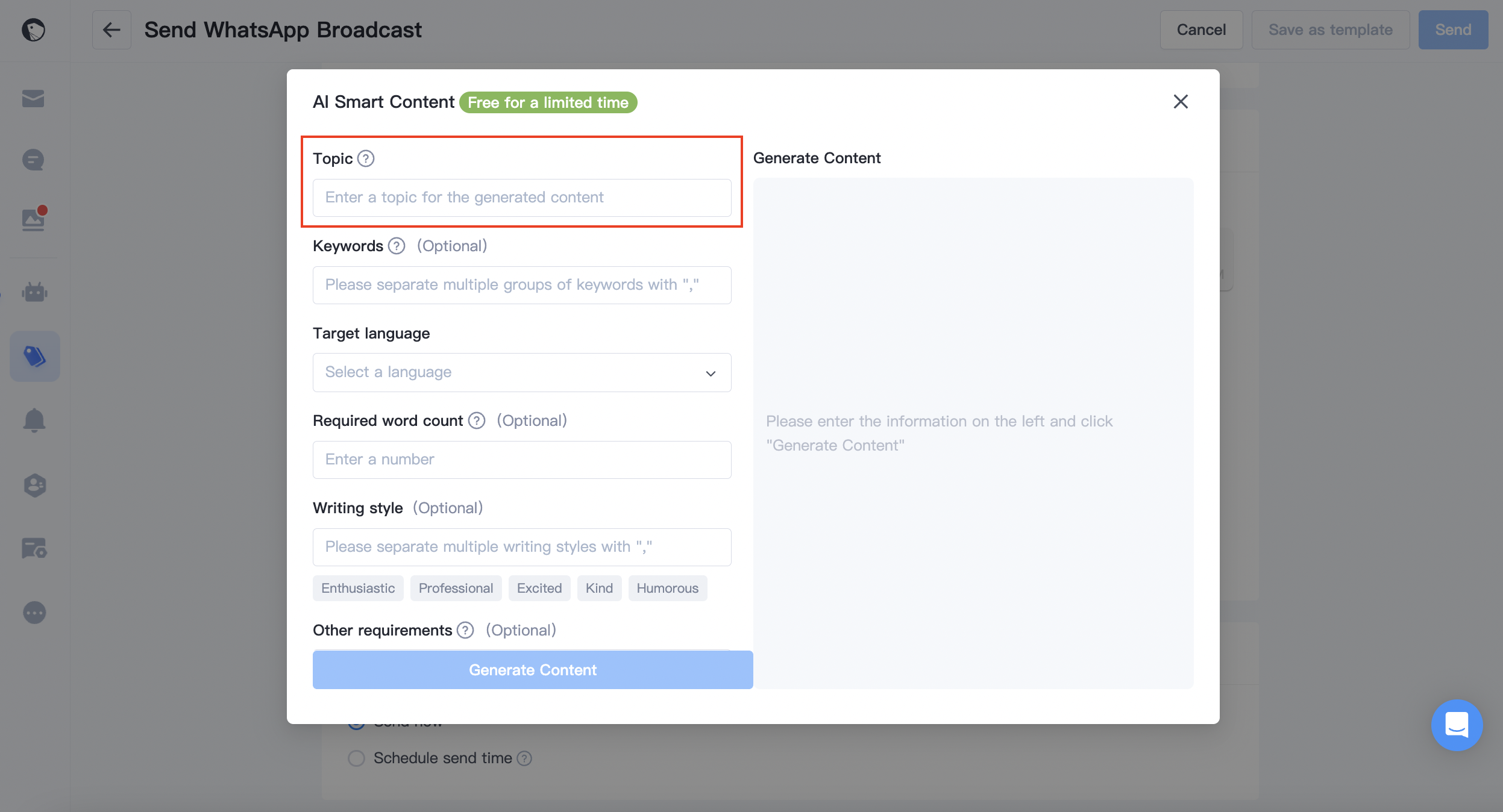Click the Keywords help question-mark icon
Screen dimensions: 1503x812
[397, 246]
